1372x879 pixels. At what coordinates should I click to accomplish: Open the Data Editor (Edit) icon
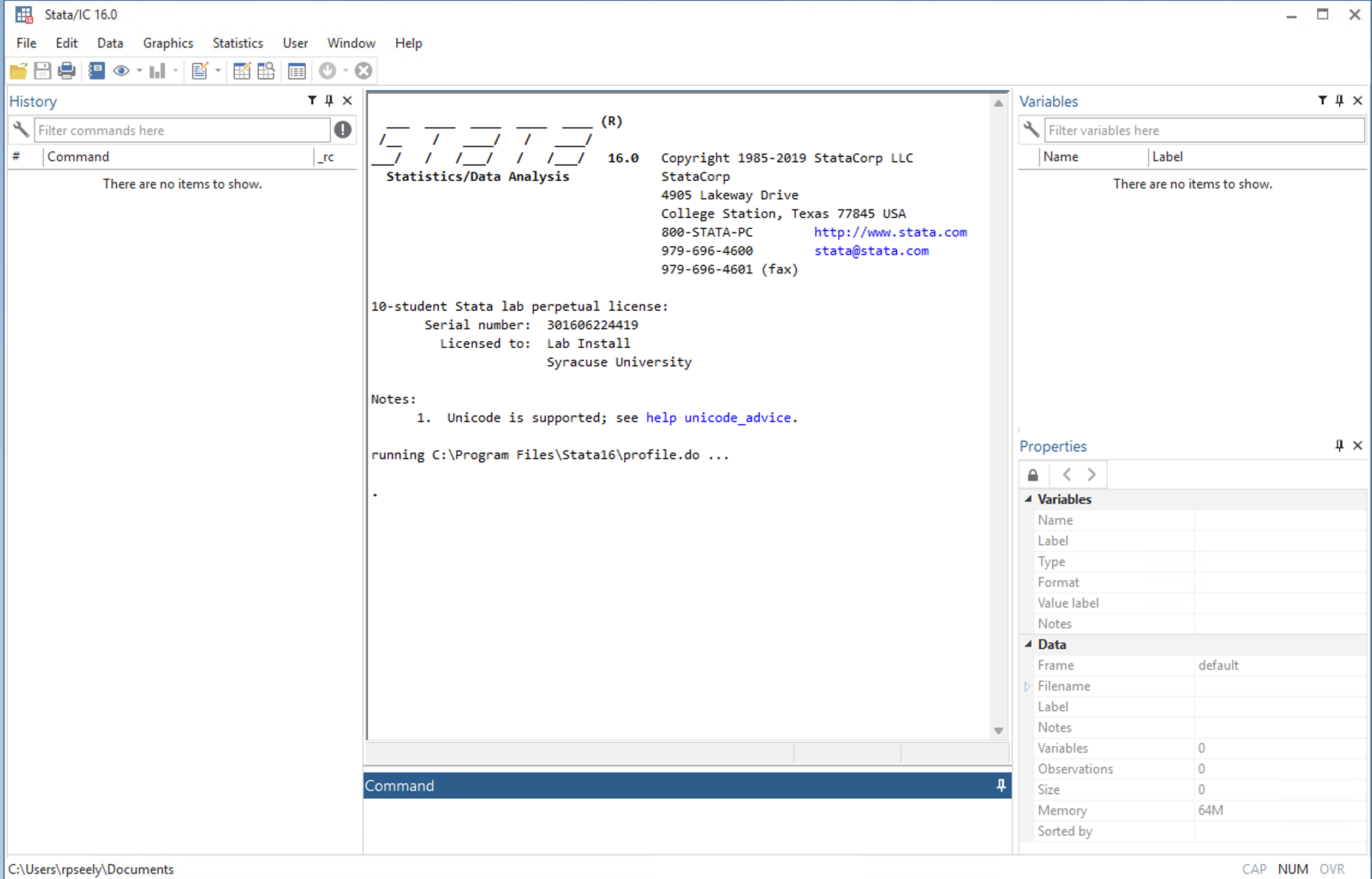click(241, 71)
